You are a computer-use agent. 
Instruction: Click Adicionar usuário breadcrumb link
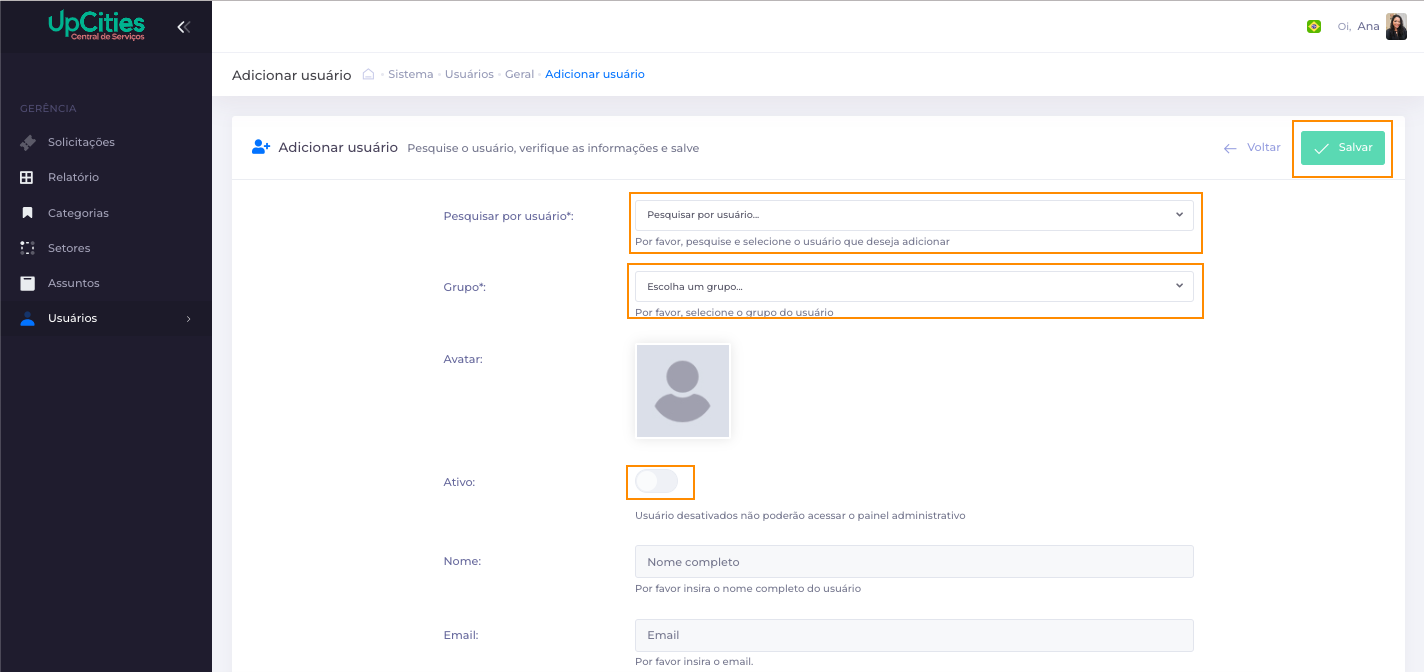[595, 74]
